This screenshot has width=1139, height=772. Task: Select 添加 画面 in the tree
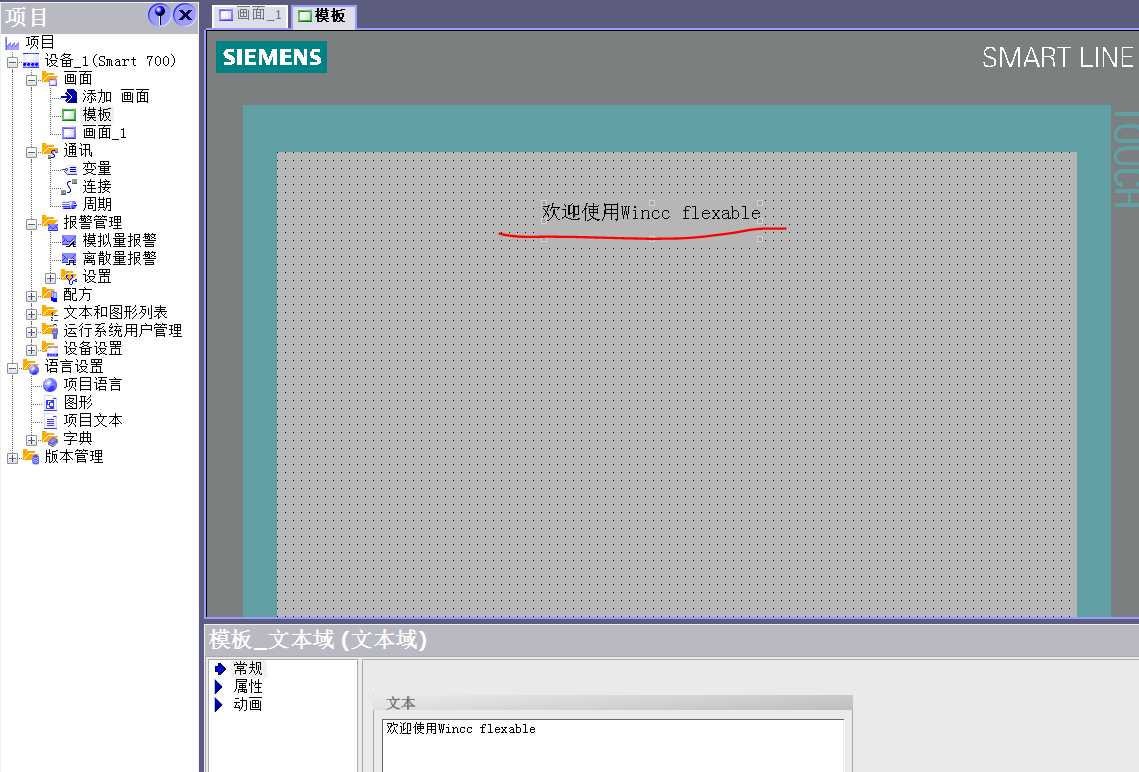click(x=115, y=97)
